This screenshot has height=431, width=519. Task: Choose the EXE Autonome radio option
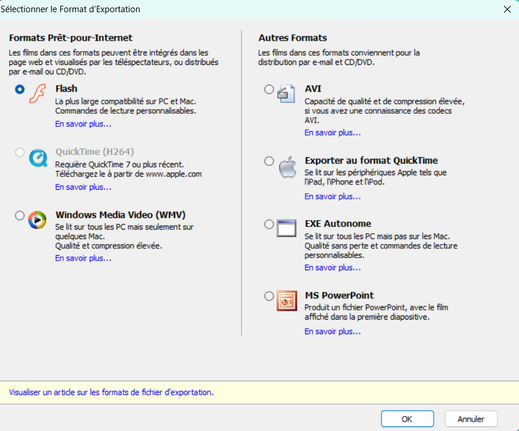(269, 224)
